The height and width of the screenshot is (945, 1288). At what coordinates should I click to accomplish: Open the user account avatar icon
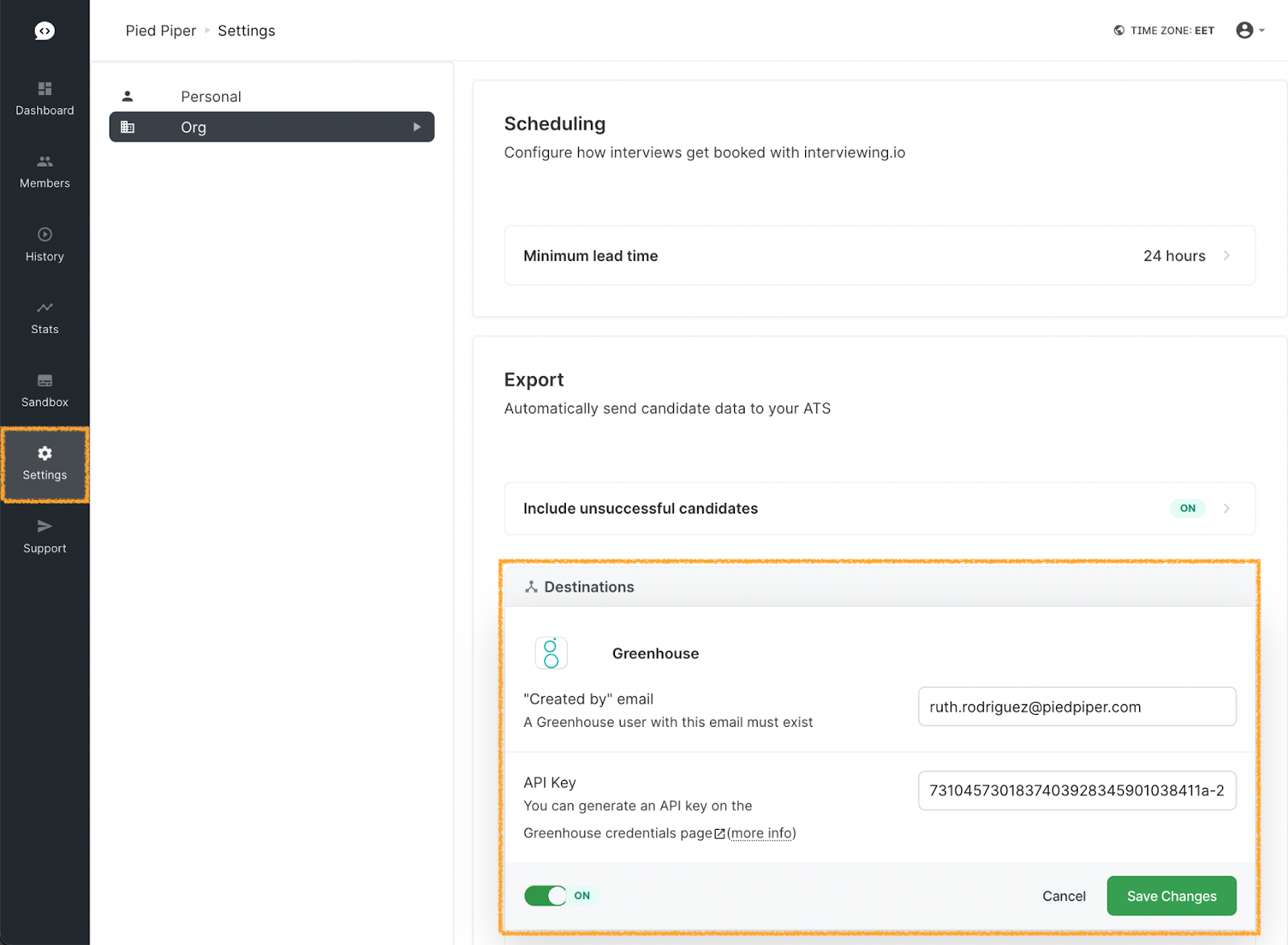[1245, 31]
